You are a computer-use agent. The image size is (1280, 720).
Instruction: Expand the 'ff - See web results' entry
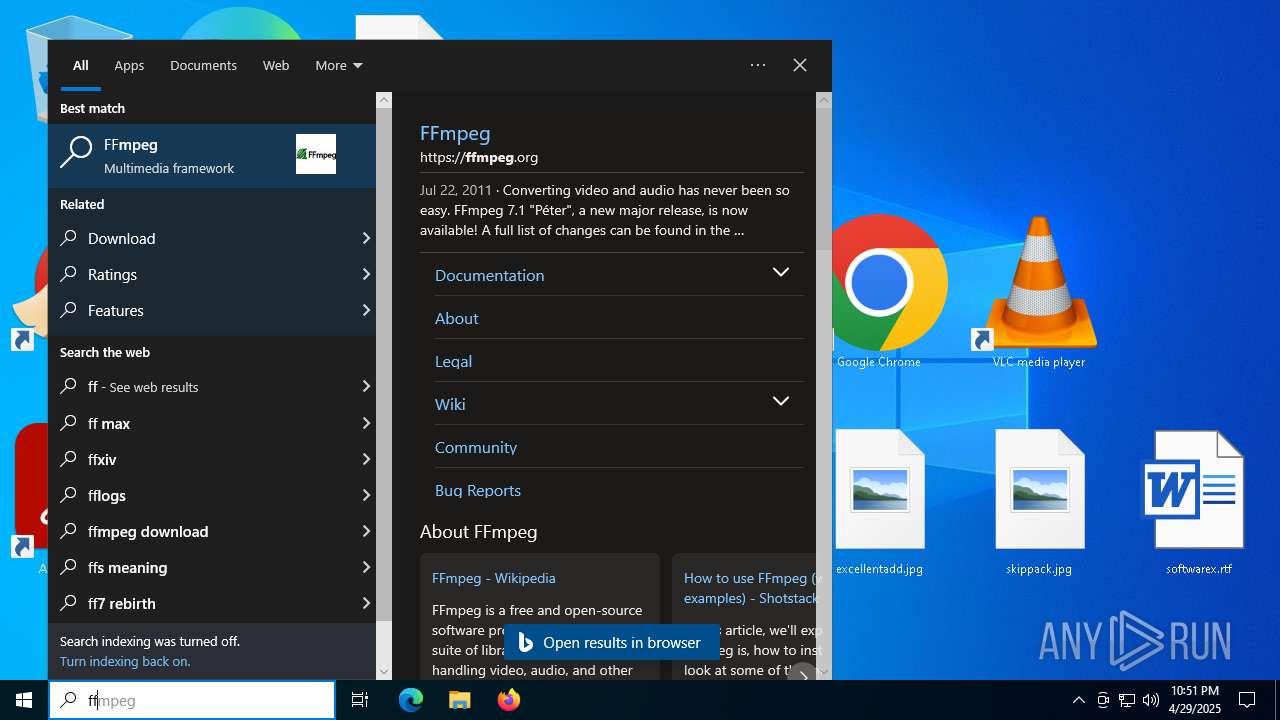click(x=366, y=387)
